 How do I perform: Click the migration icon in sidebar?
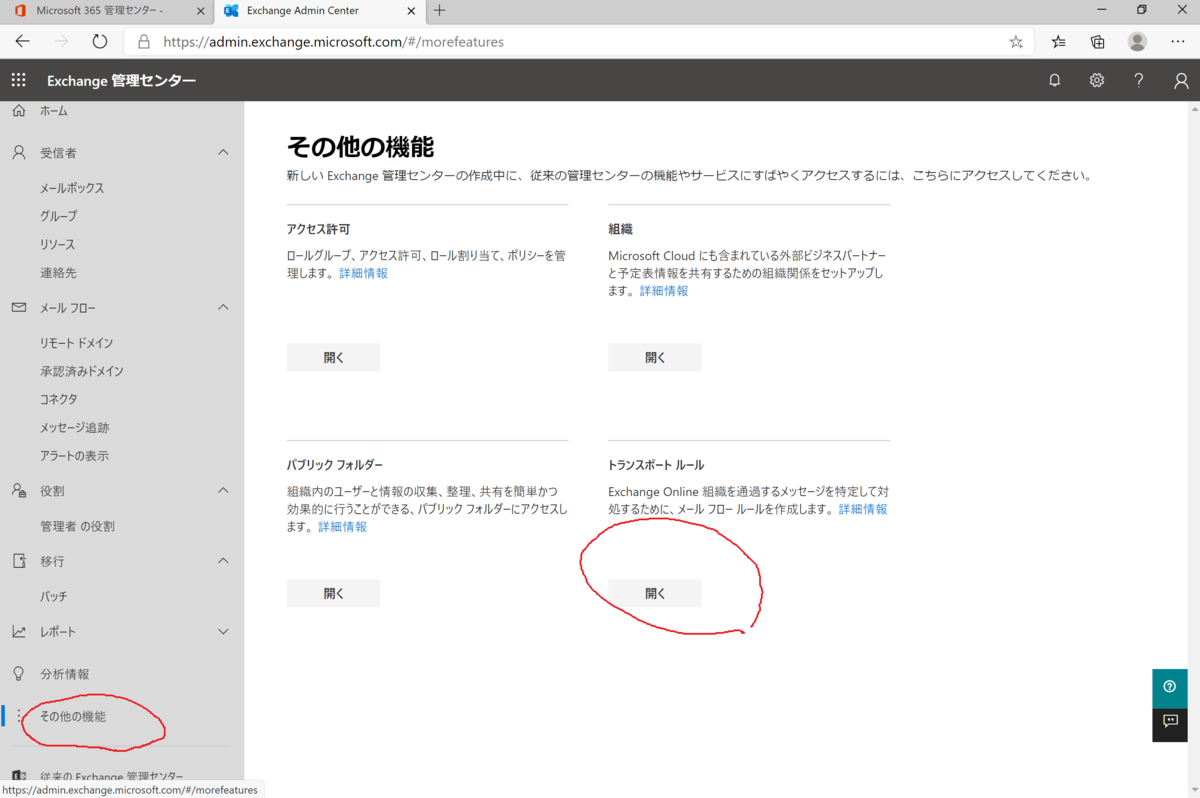[19, 561]
